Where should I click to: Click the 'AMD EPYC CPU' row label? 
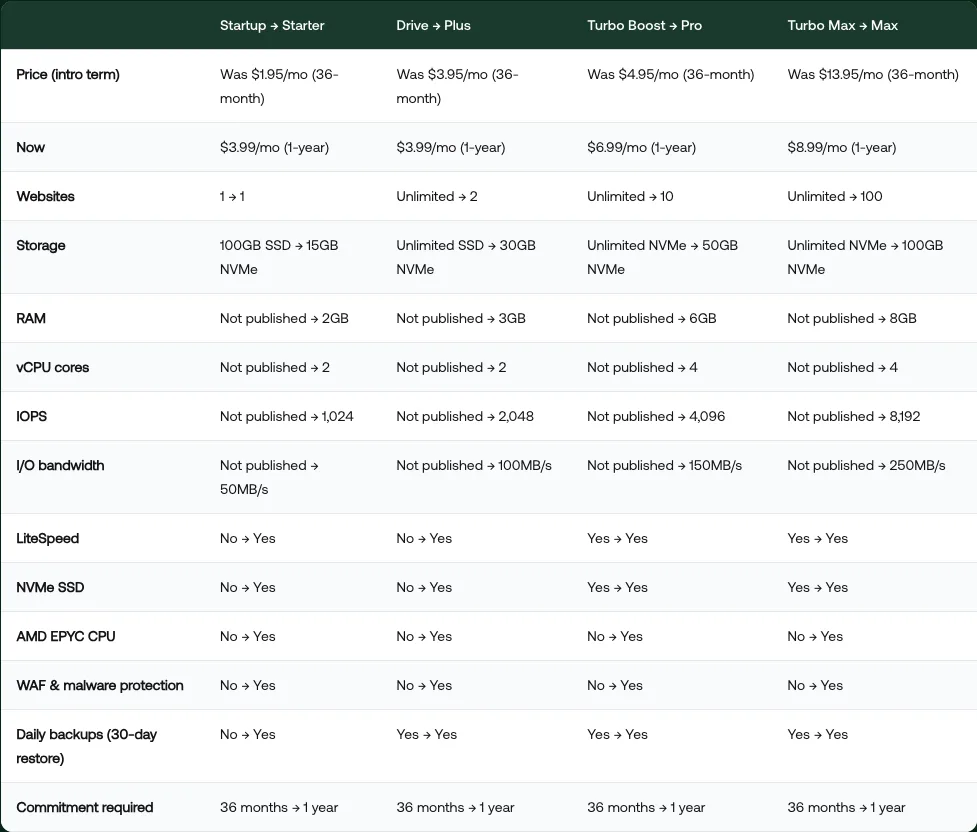65,636
